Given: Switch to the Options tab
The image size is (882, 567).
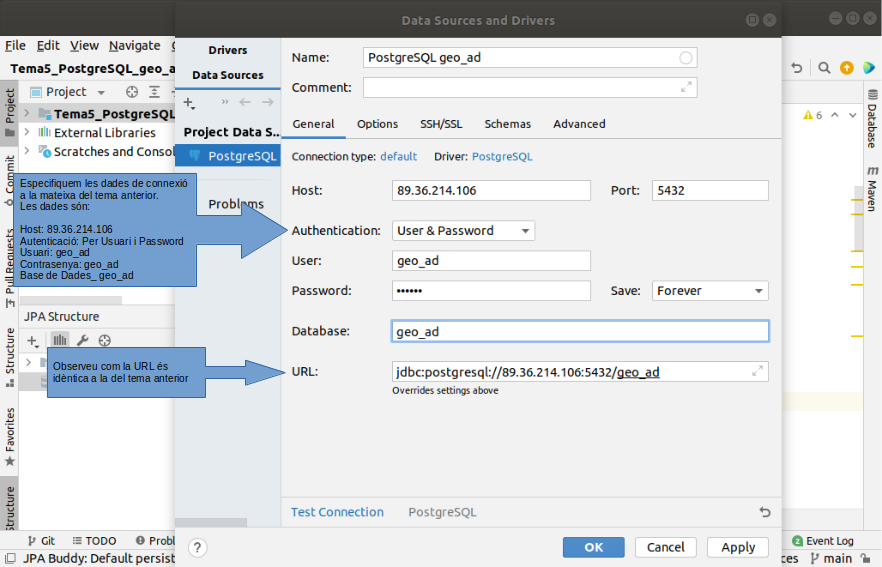Looking at the screenshot, I should coord(377,124).
